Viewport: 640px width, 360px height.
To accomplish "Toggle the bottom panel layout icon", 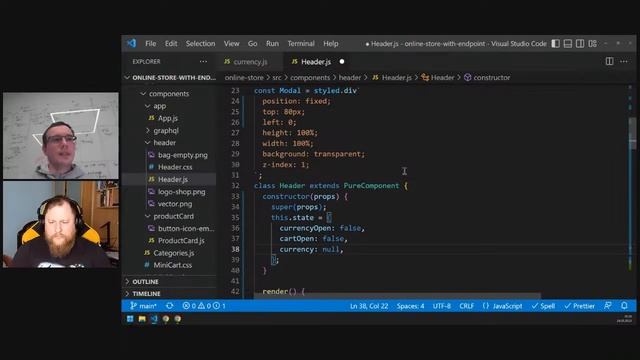I will click(568, 44).
